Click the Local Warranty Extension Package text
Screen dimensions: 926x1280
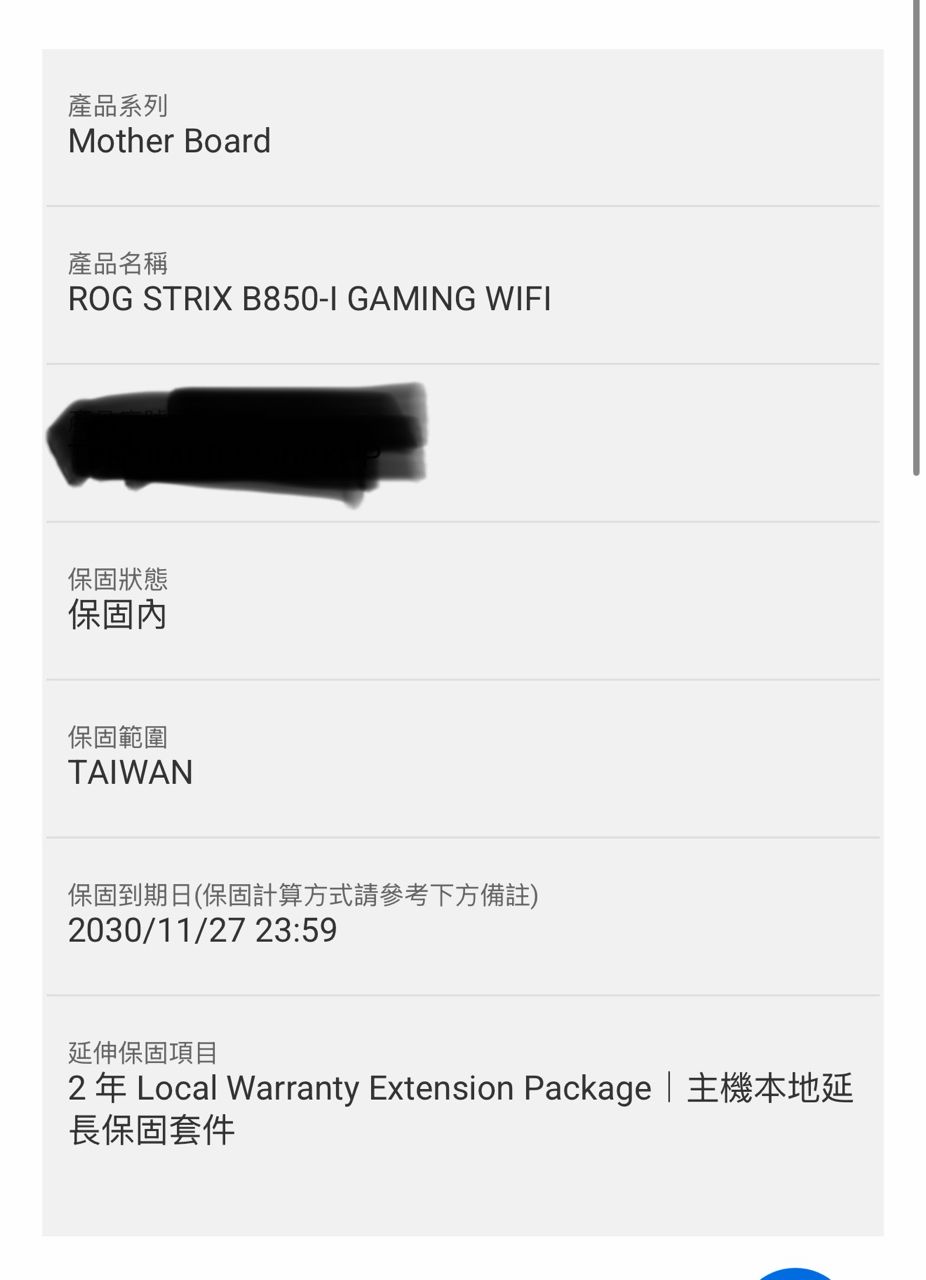click(394, 1088)
